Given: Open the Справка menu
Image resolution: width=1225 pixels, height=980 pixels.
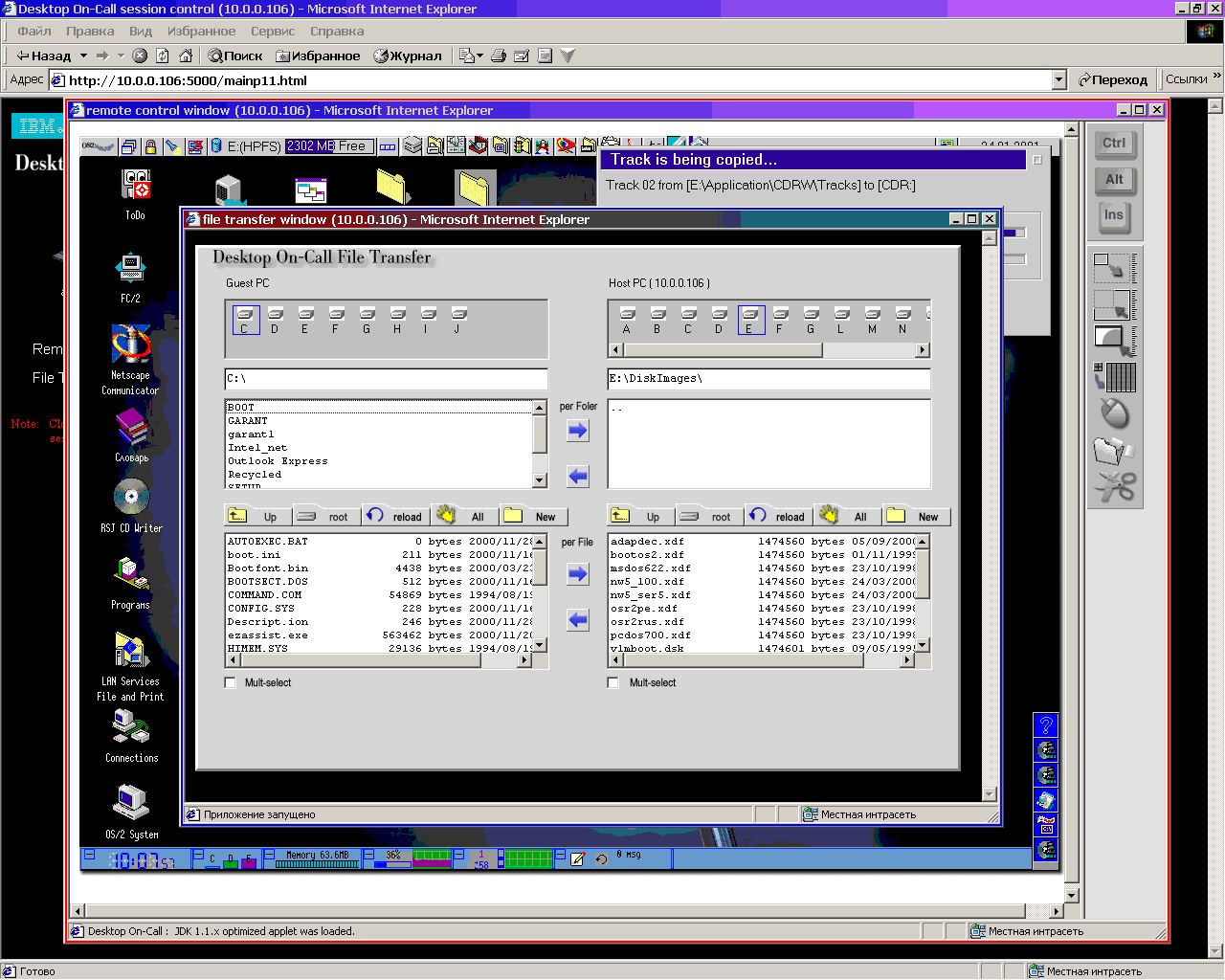Looking at the screenshot, I should (x=337, y=31).
